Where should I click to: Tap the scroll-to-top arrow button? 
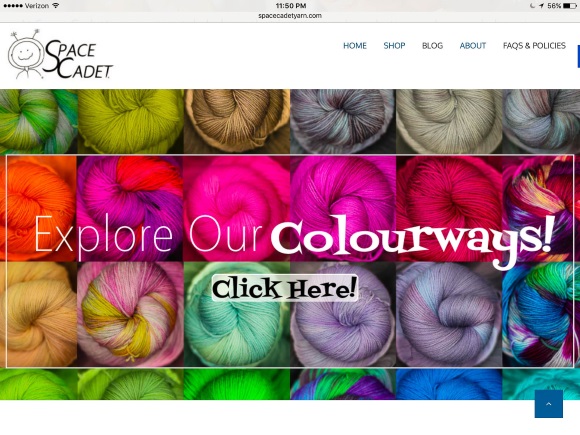tap(549, 404)
